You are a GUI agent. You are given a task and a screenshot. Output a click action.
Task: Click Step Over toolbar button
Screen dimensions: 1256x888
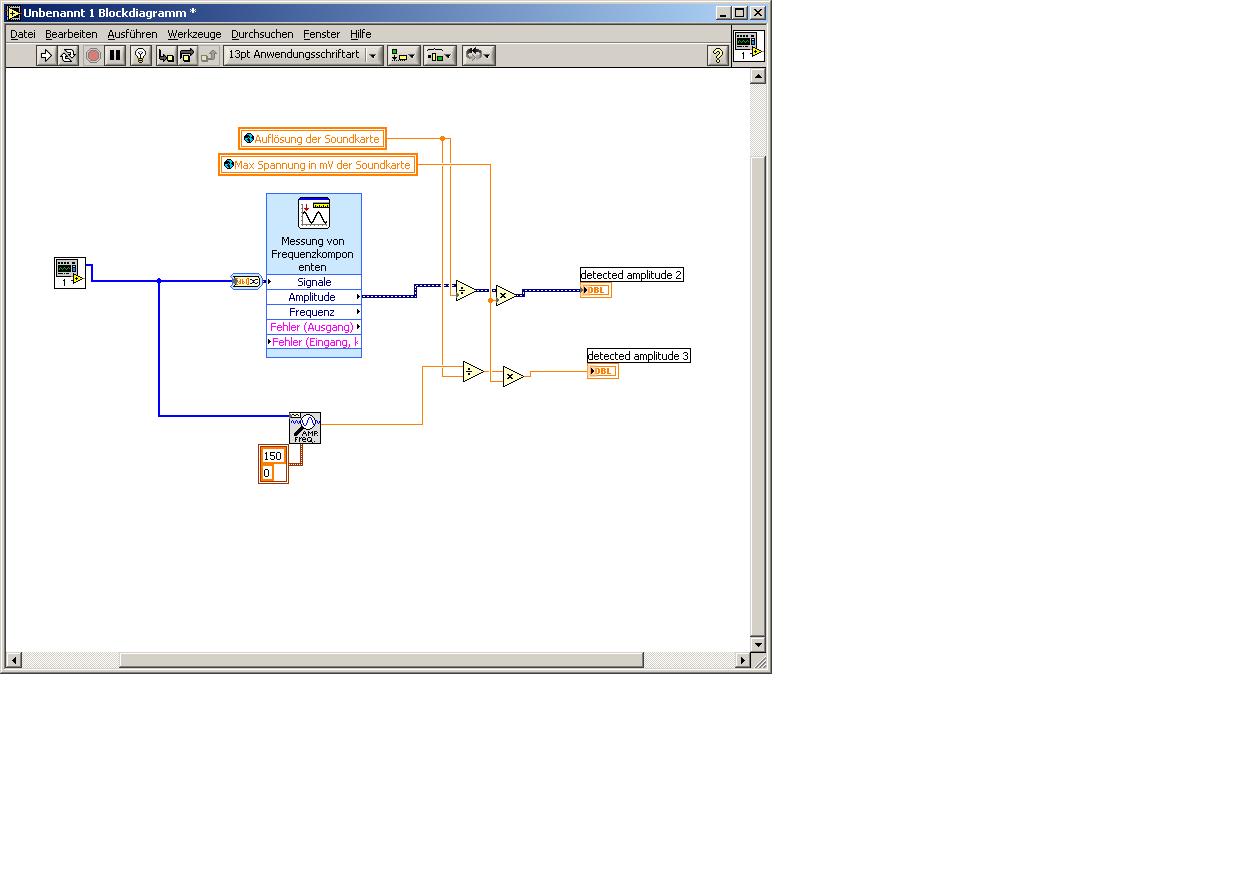coord(187,56)
